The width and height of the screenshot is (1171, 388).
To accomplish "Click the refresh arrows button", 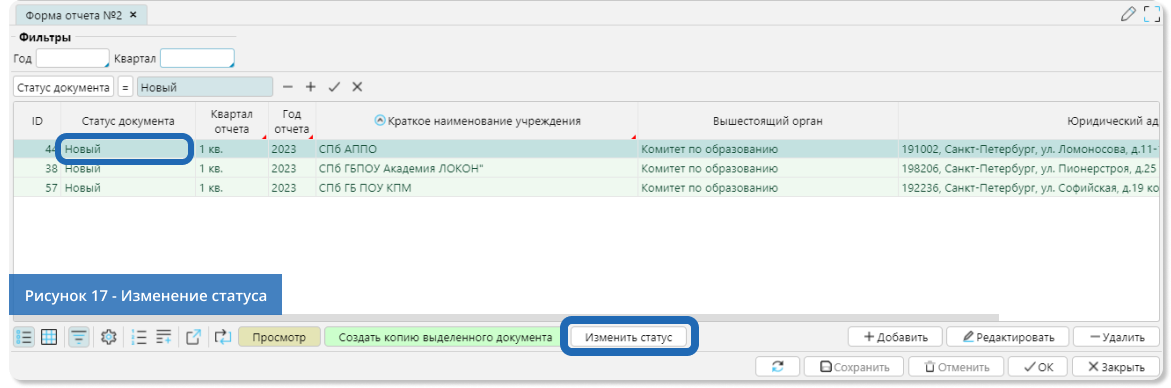I will pos(777,367).
